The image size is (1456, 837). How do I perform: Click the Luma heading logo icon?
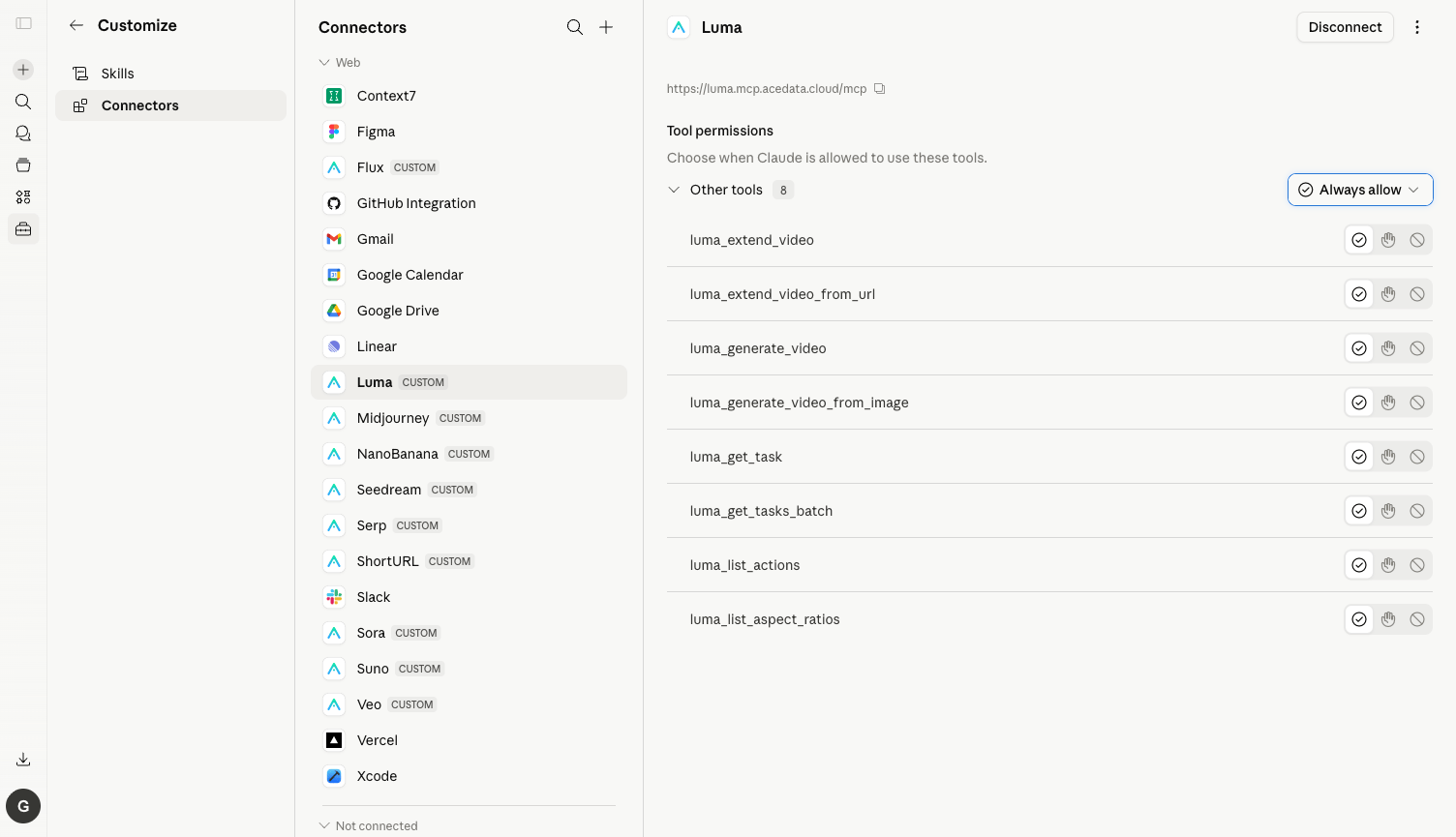pos(679,27)
